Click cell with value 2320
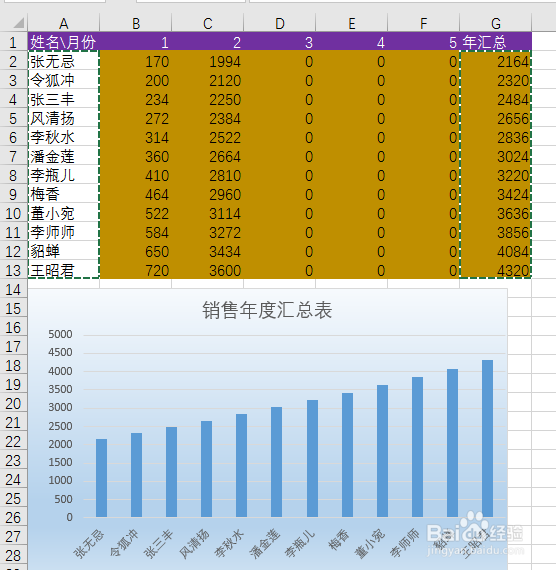This screenshot has height=570, width=556. [x=496, y=80]
